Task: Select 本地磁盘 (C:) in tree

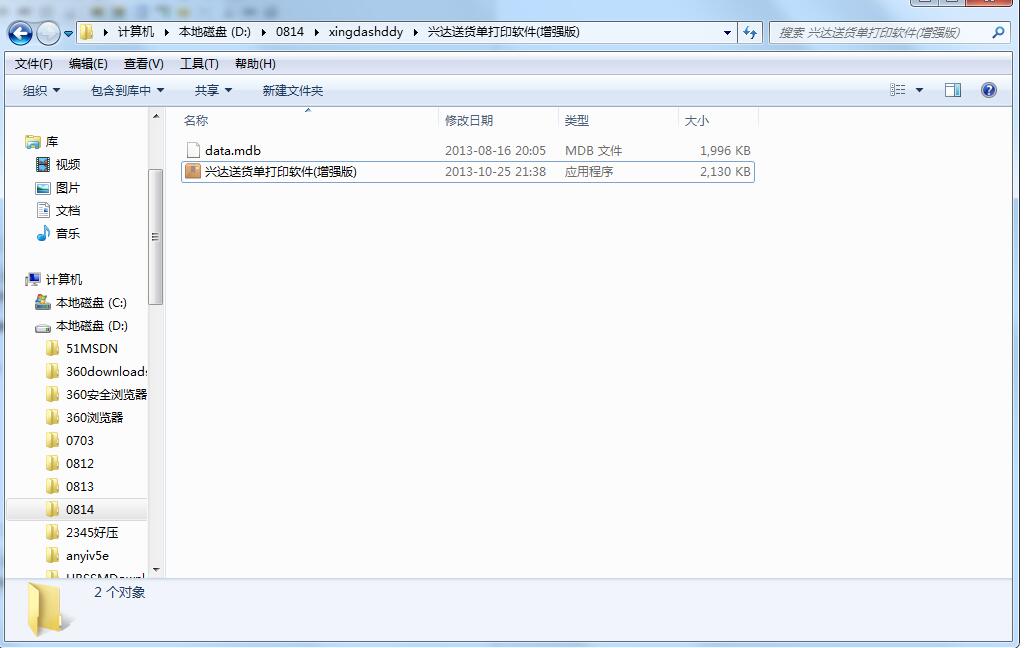Action: (x=91, y=302)
